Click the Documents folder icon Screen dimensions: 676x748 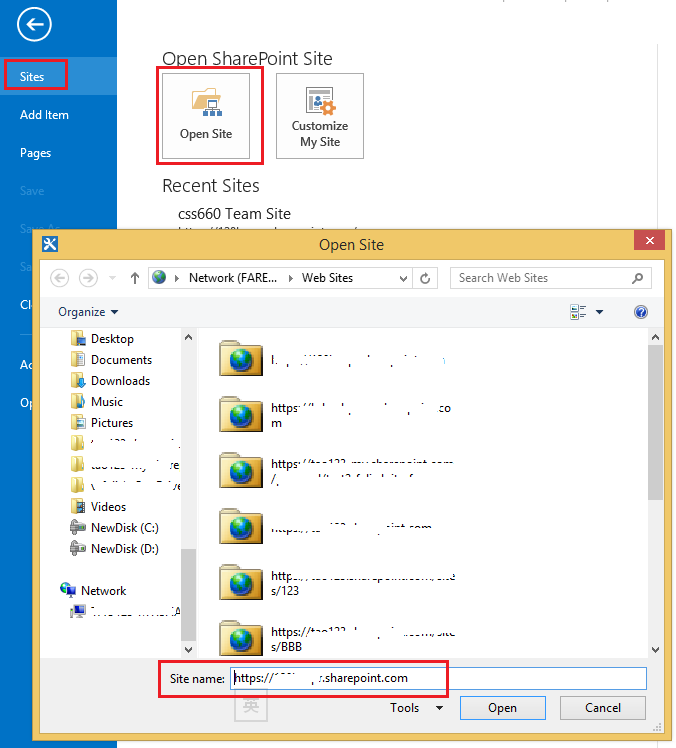(x=78, y=359)
